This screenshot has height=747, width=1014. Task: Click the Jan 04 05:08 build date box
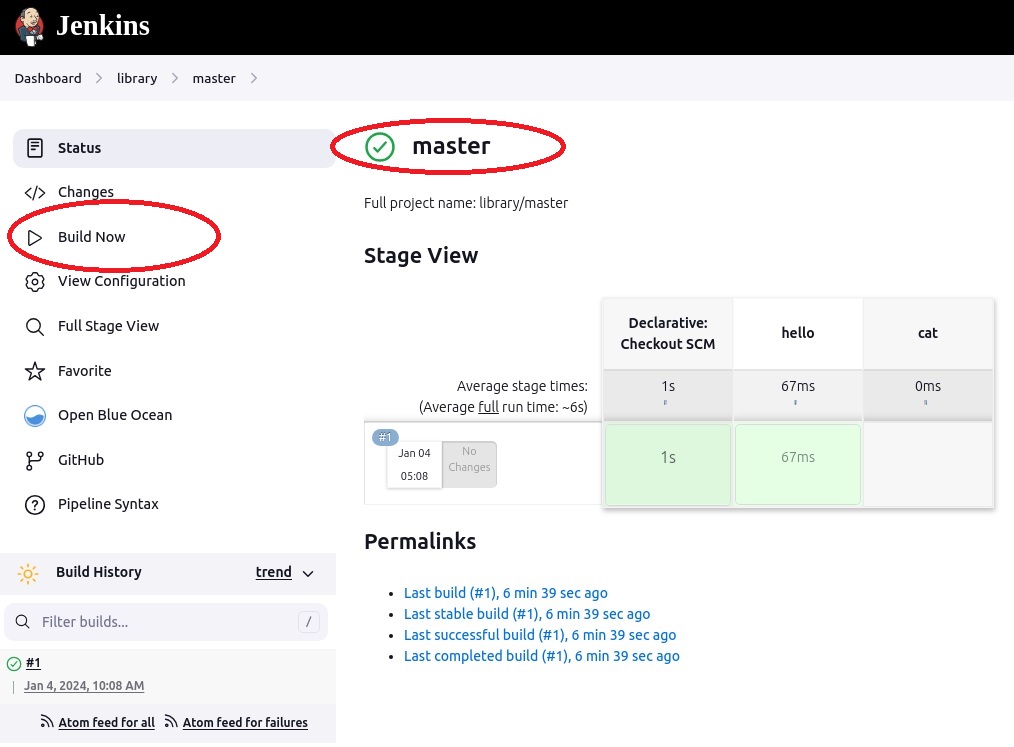(414, 464)
